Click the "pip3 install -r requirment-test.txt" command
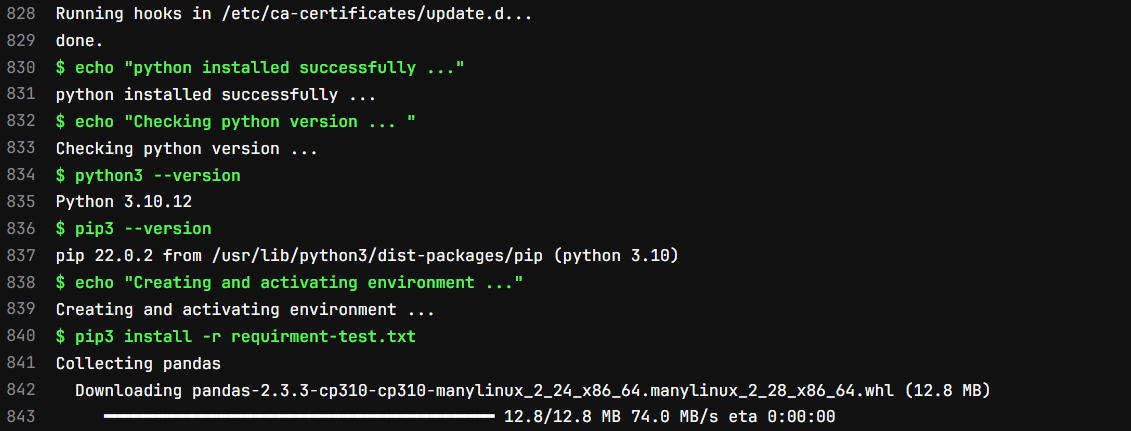This screenshot has width=1131, height=431. (235, 337)
